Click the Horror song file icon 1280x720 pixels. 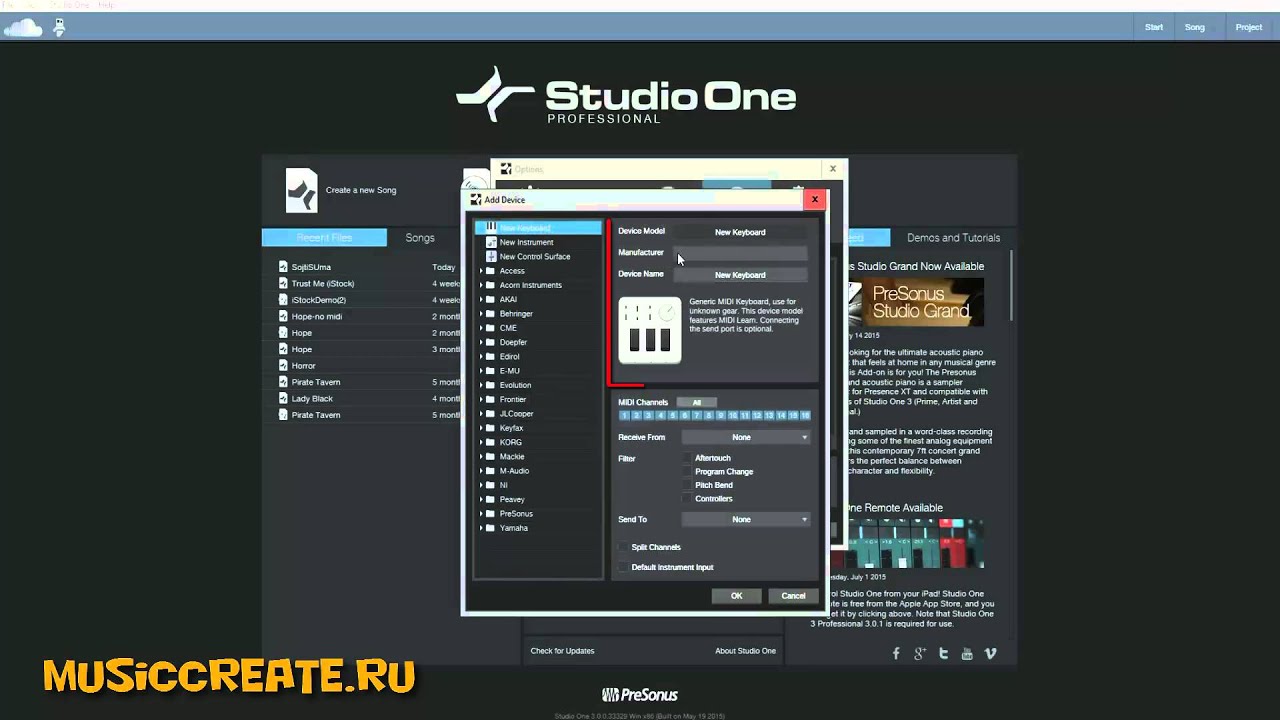coord(283,366)
